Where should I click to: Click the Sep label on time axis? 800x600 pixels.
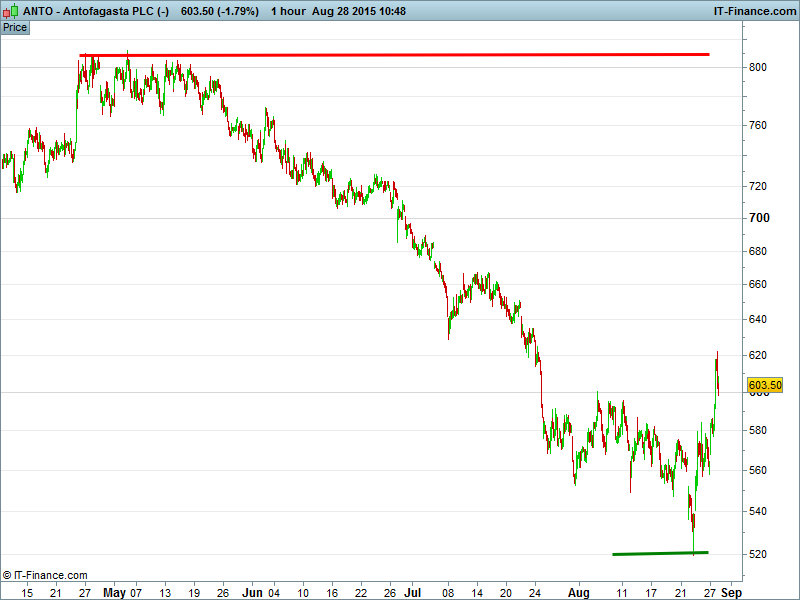[731, 592]
